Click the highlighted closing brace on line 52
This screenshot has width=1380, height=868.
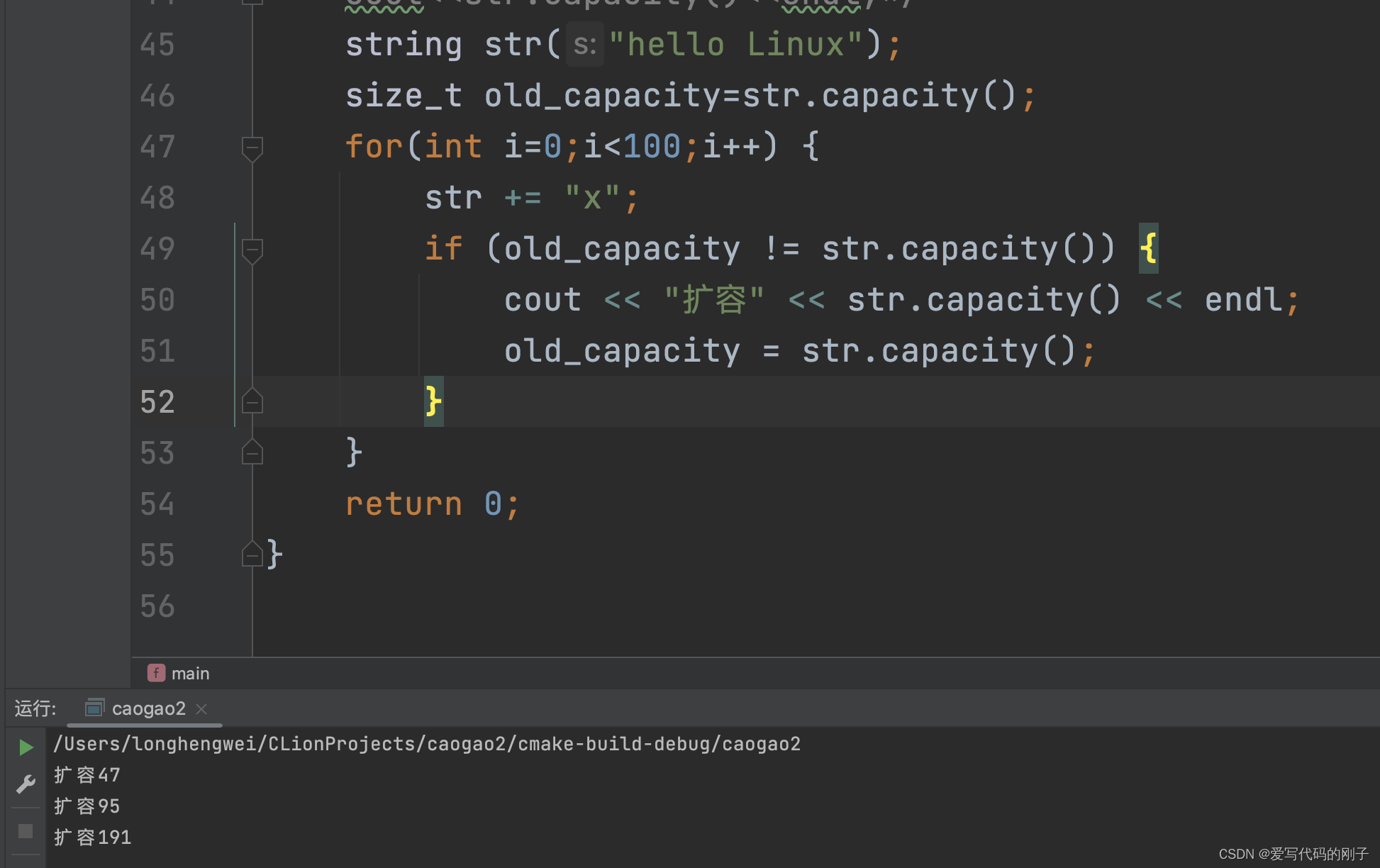(x=434, y=402)
